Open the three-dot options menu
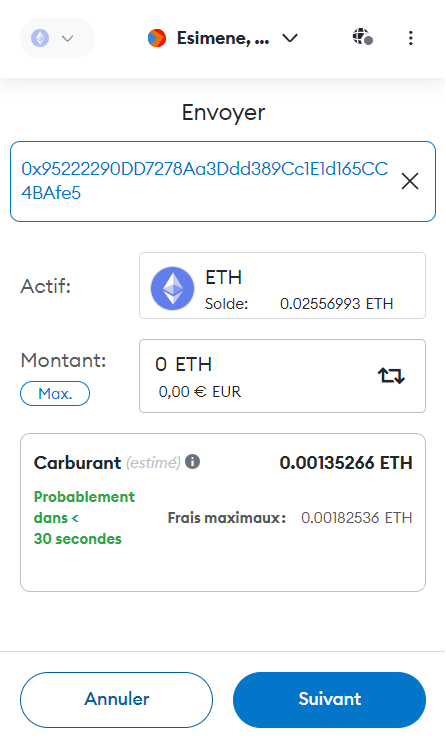Viewport: 446px width, 748px height. click(x=411, y=38)
